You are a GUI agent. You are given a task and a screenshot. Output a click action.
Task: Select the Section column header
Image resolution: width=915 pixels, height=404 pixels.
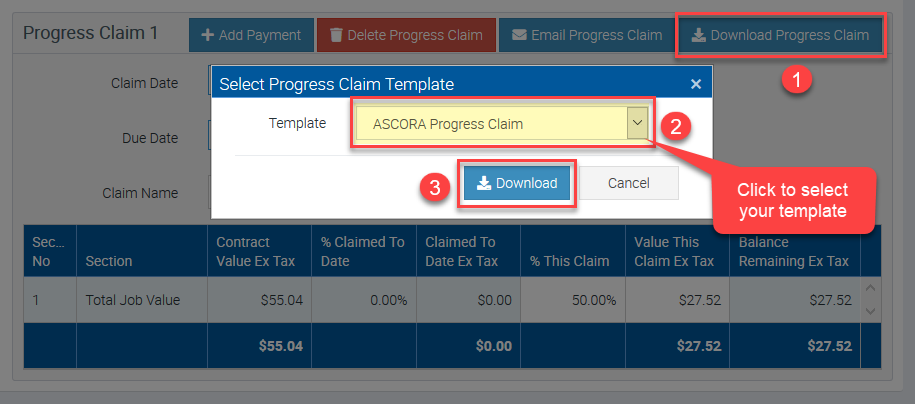pyautogui.click(x=109, y=261)
